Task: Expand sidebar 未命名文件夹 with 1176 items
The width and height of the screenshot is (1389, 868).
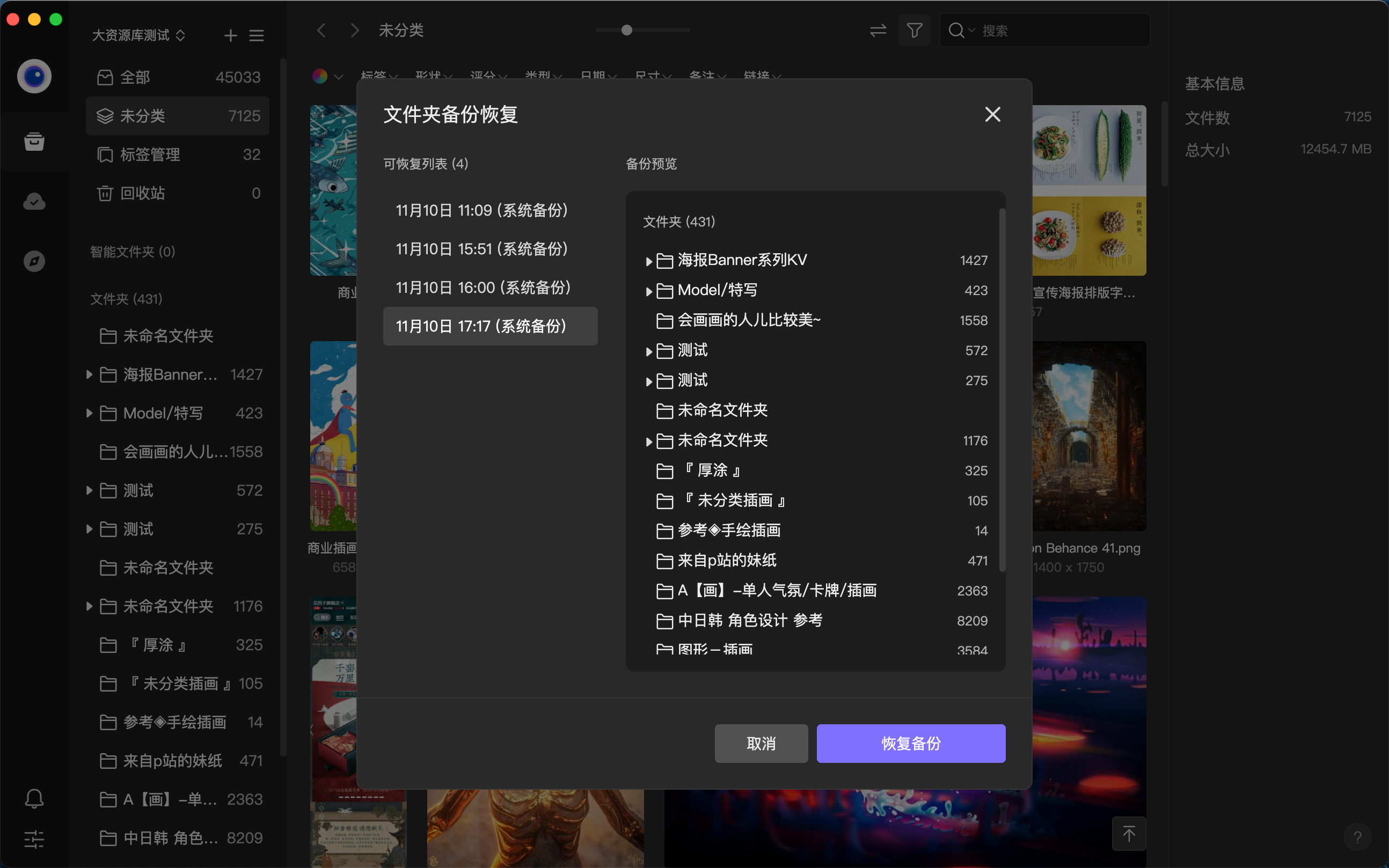Action: click(89, 606)
